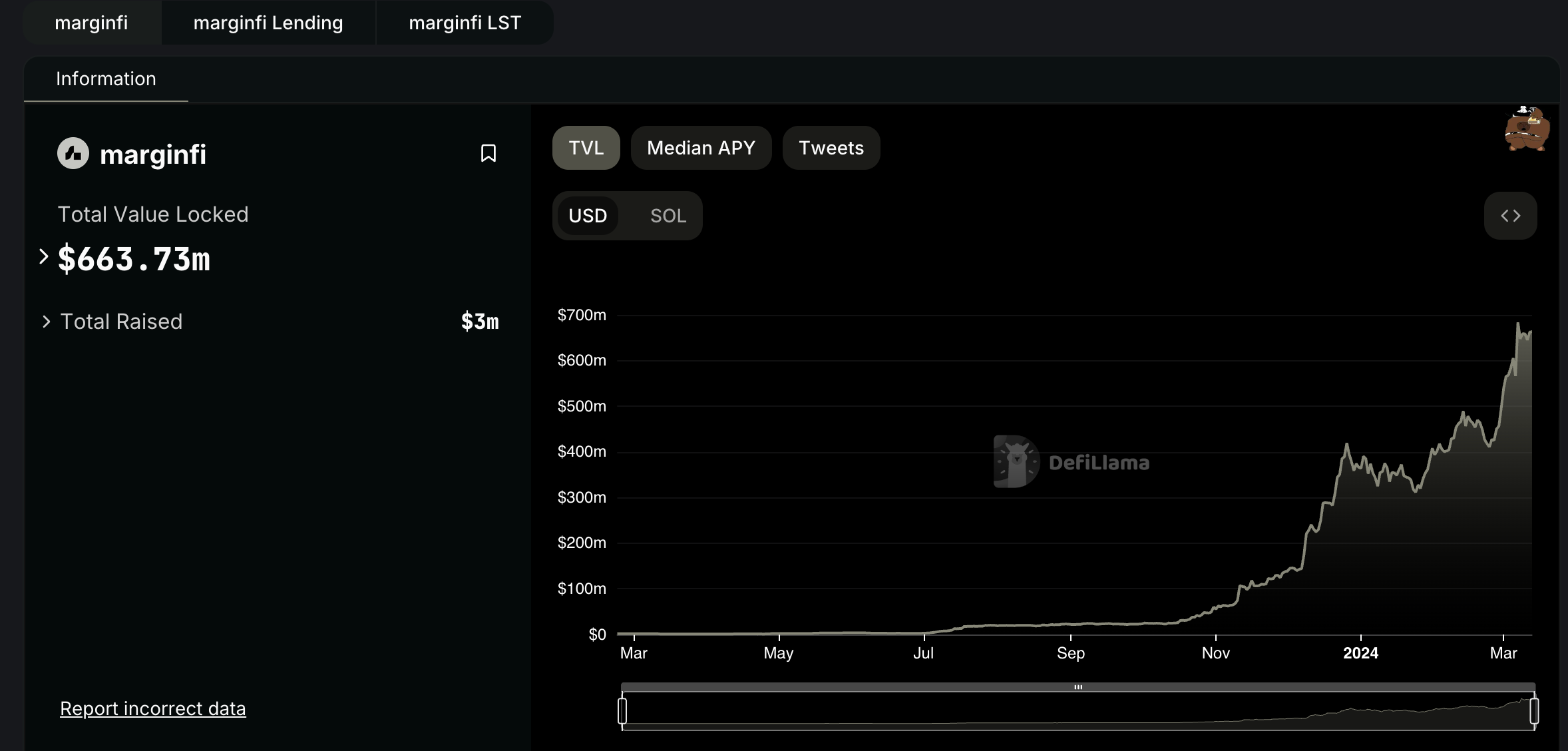Select USD denomination
The image size is (1568, 751).
(588, 216)
